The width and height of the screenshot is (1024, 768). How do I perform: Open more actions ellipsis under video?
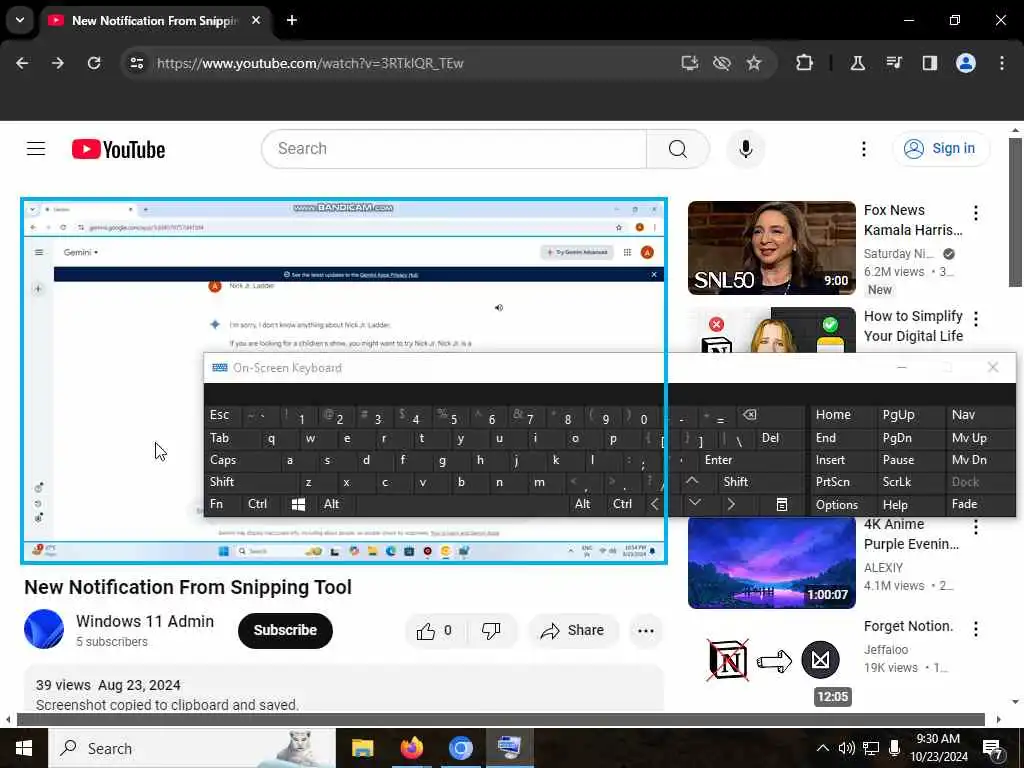645,630
